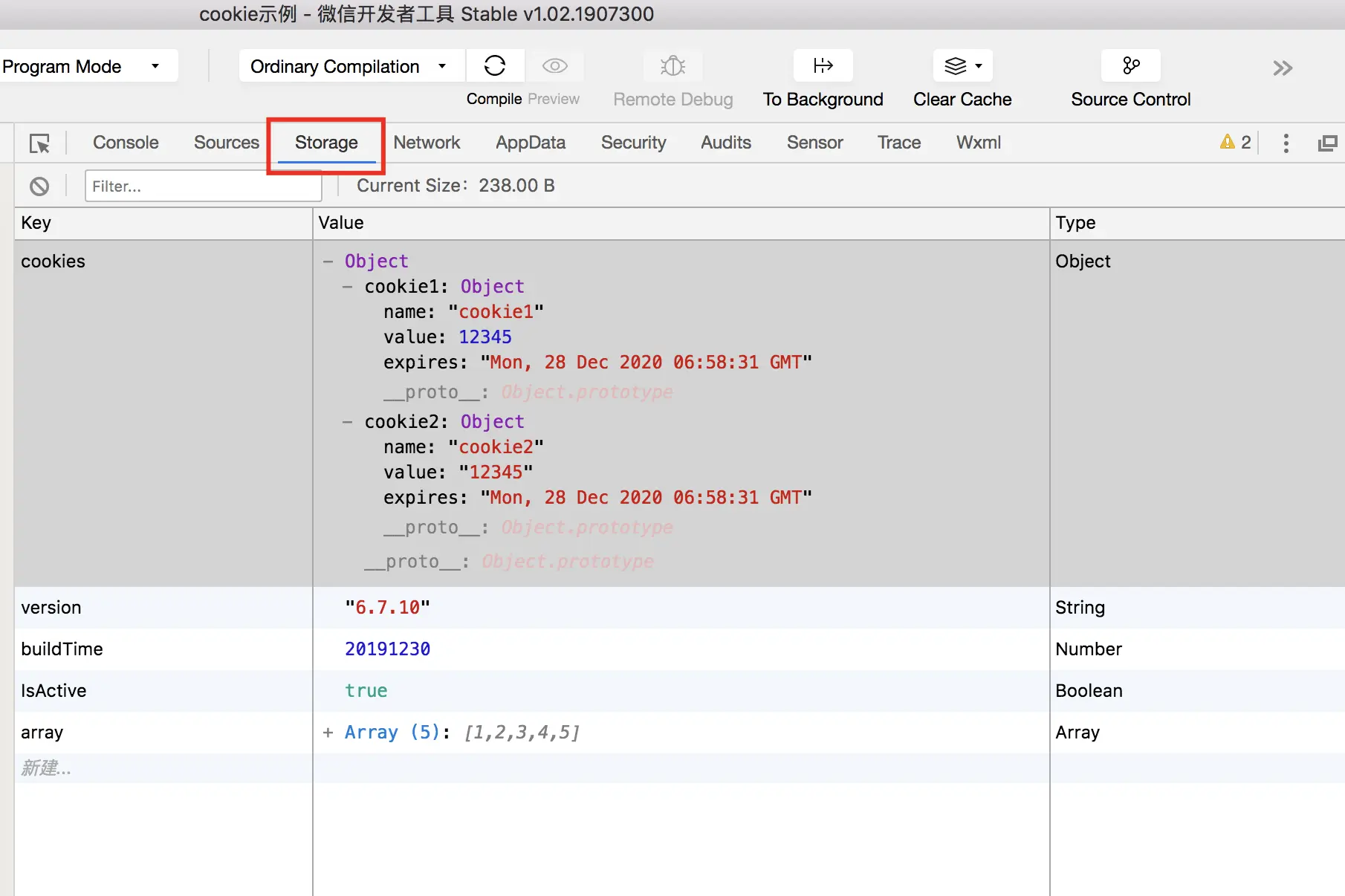Open Source Control branch icon
This screenshot has height=896, width=1345.
click(1131, 66)
